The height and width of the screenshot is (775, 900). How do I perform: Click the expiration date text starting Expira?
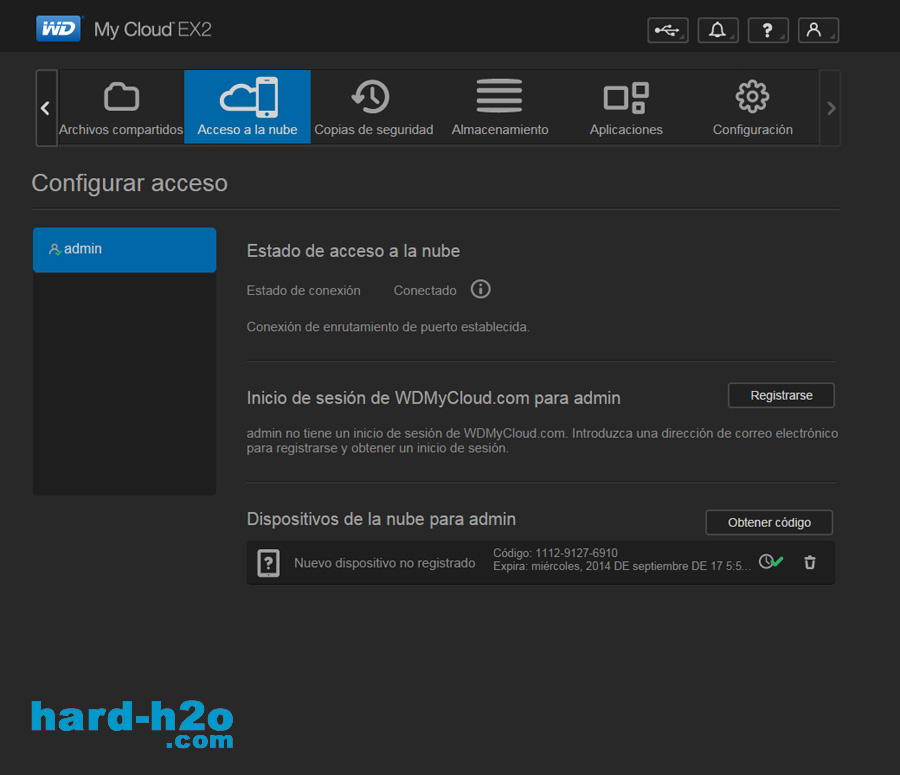[x=622, y=566]
